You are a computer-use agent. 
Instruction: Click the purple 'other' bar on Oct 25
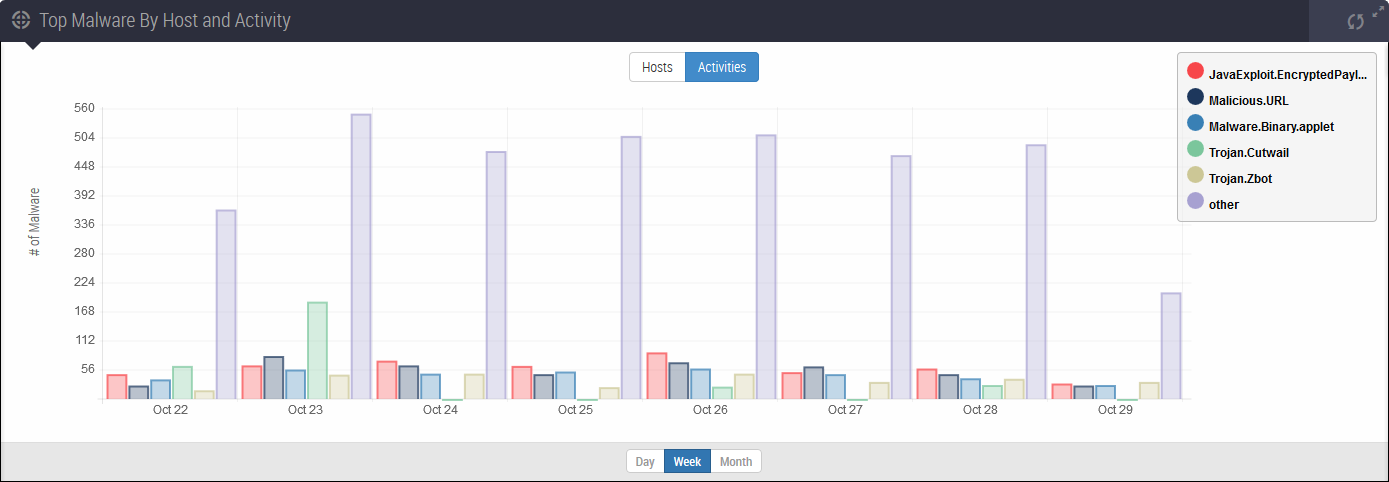631,268
